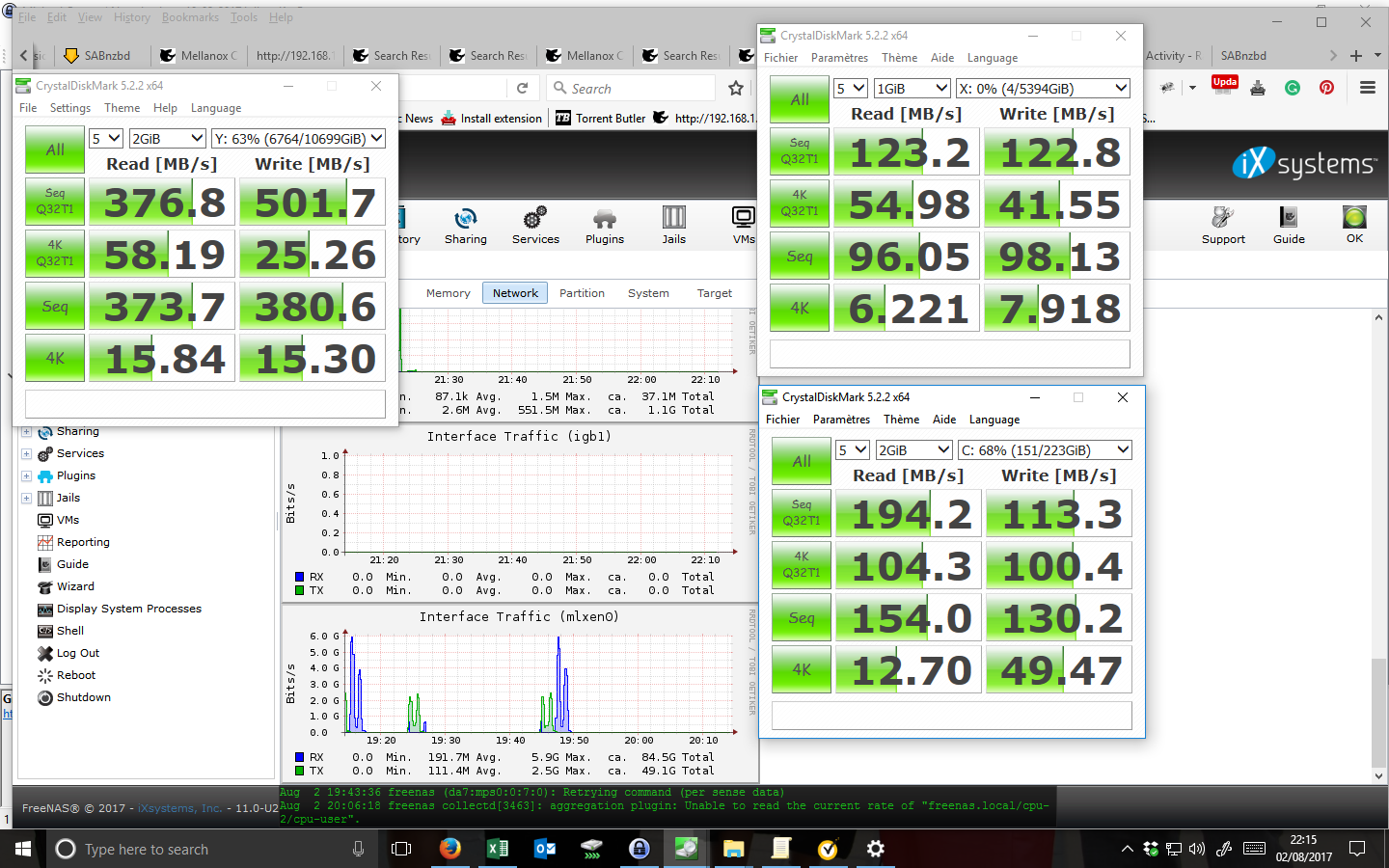Viewport: 1389px width, 868px height.
Task: Open the Plugins toolbar icon
Action: (605, 225)
